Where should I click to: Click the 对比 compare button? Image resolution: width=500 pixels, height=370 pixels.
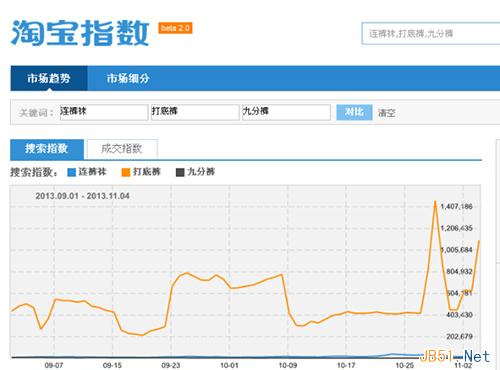click(354, 112)
